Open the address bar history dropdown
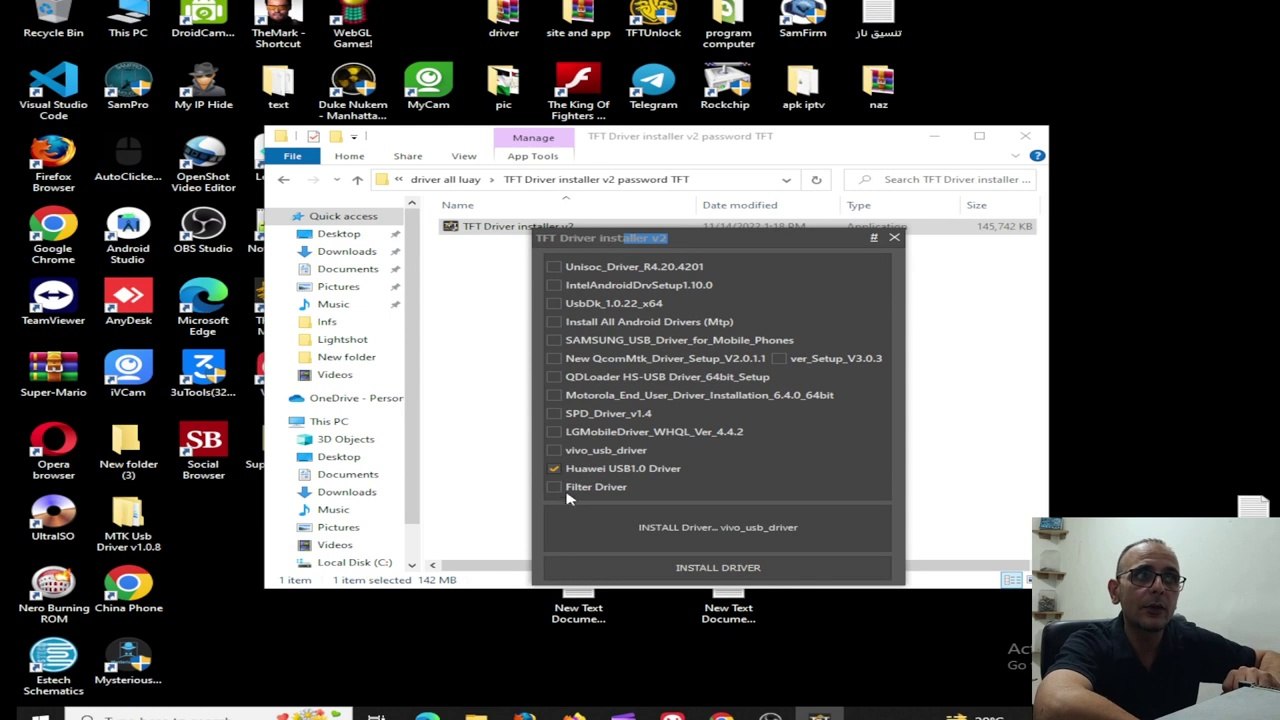Viewport: 1280px width, 720px height. click(x=786, y=180)
